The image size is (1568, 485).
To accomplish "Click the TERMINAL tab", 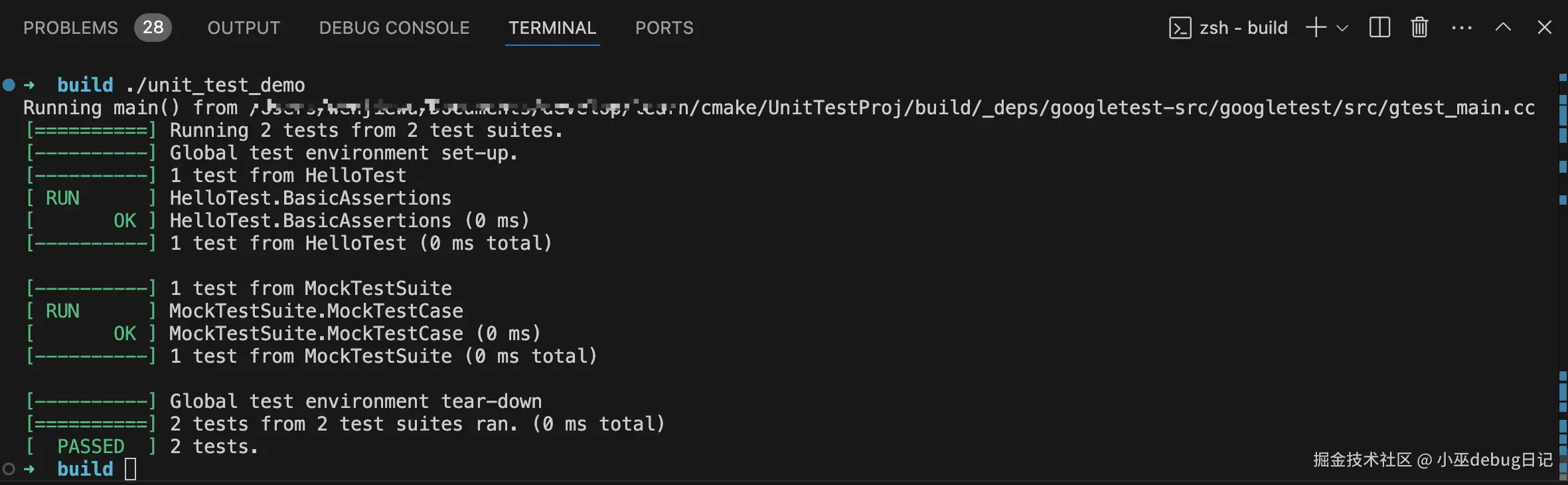I will (552, 28).
